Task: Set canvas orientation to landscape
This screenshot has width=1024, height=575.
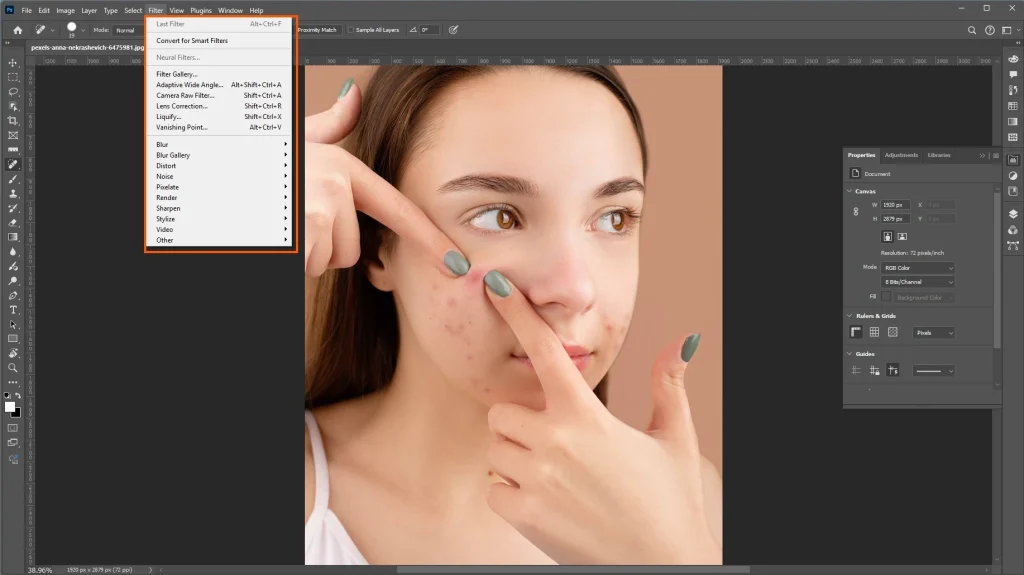Action: point(902,237)
